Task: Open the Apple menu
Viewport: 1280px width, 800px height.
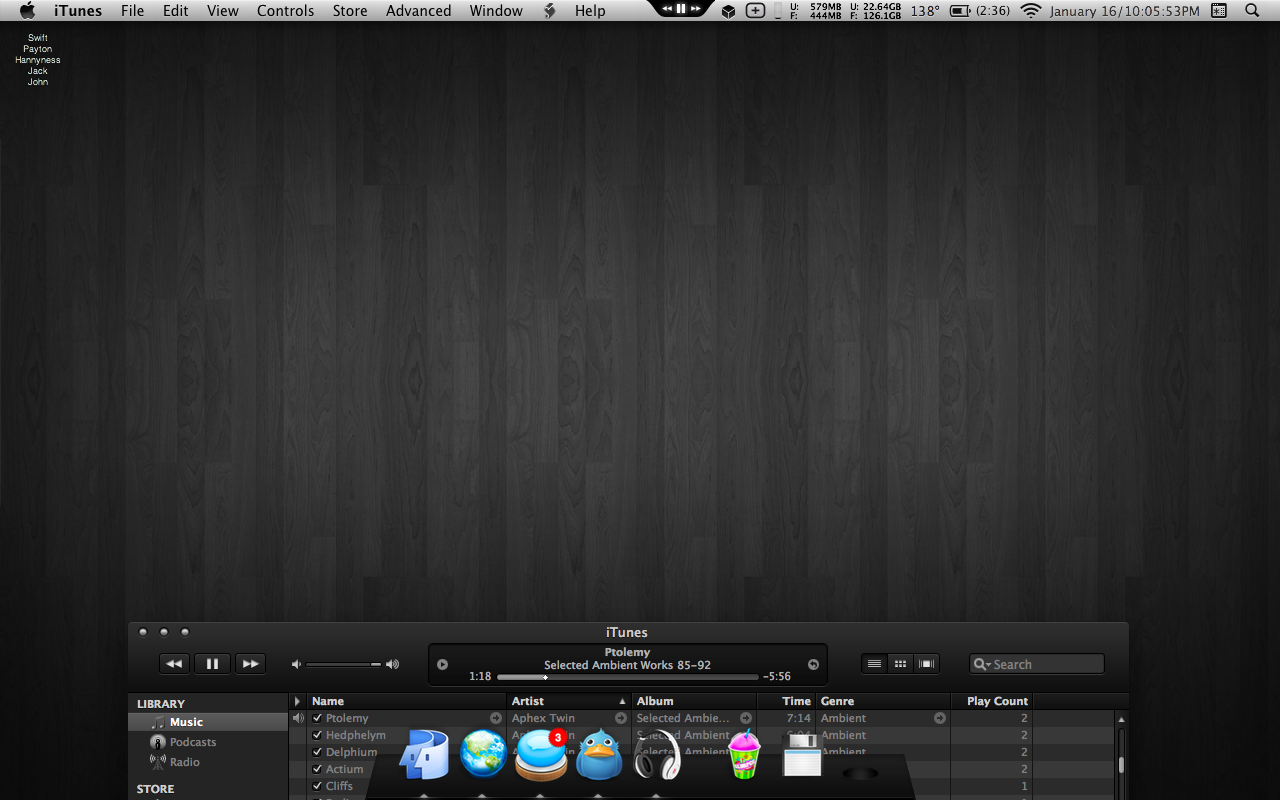Action: pyautogui.click(x=28, y=11)
